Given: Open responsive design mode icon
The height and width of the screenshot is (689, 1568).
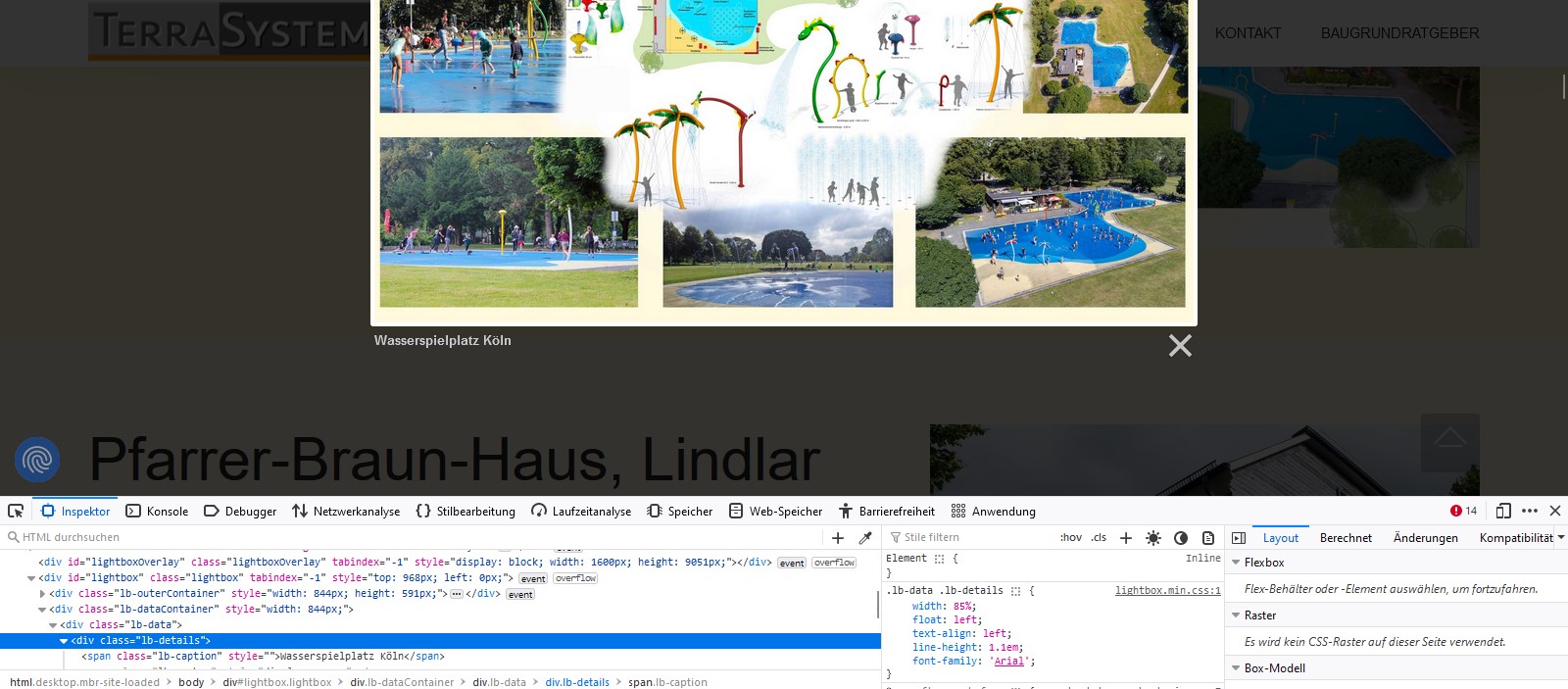Looking at the screenshot, I should [1503, 511].
